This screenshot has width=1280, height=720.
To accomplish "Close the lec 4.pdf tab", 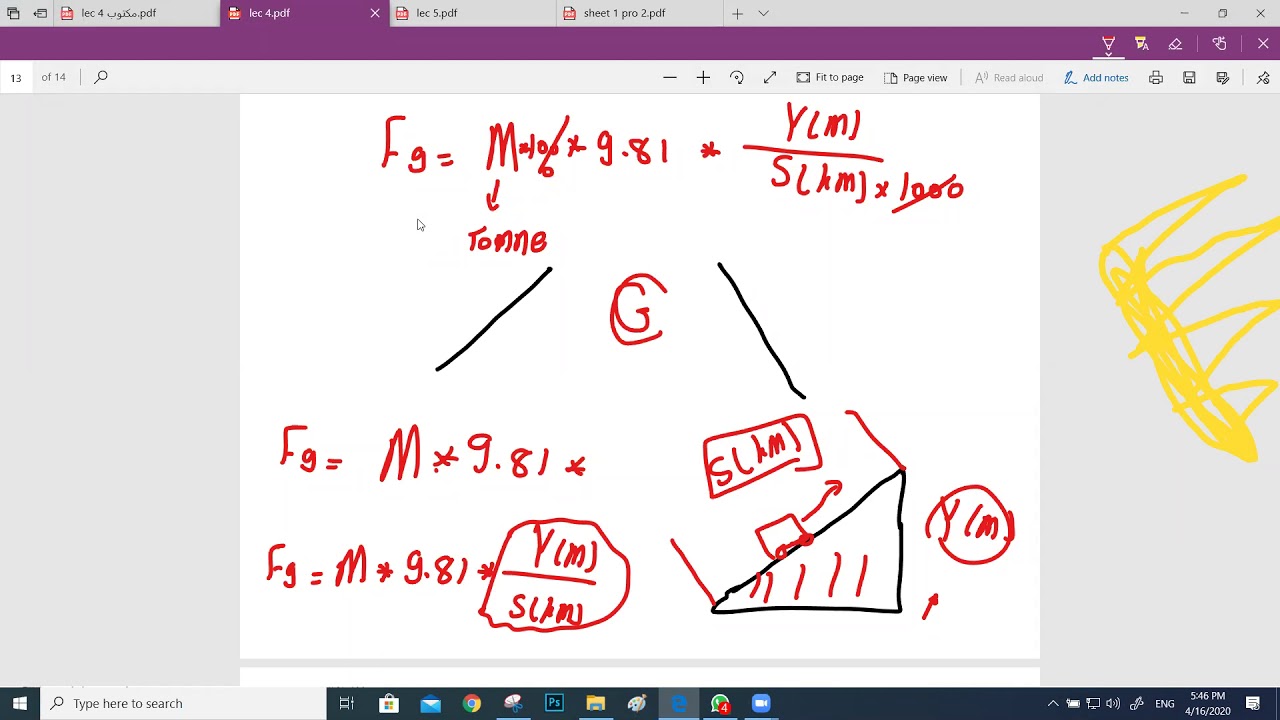I will pyautogui.click(x=375, y=13).
